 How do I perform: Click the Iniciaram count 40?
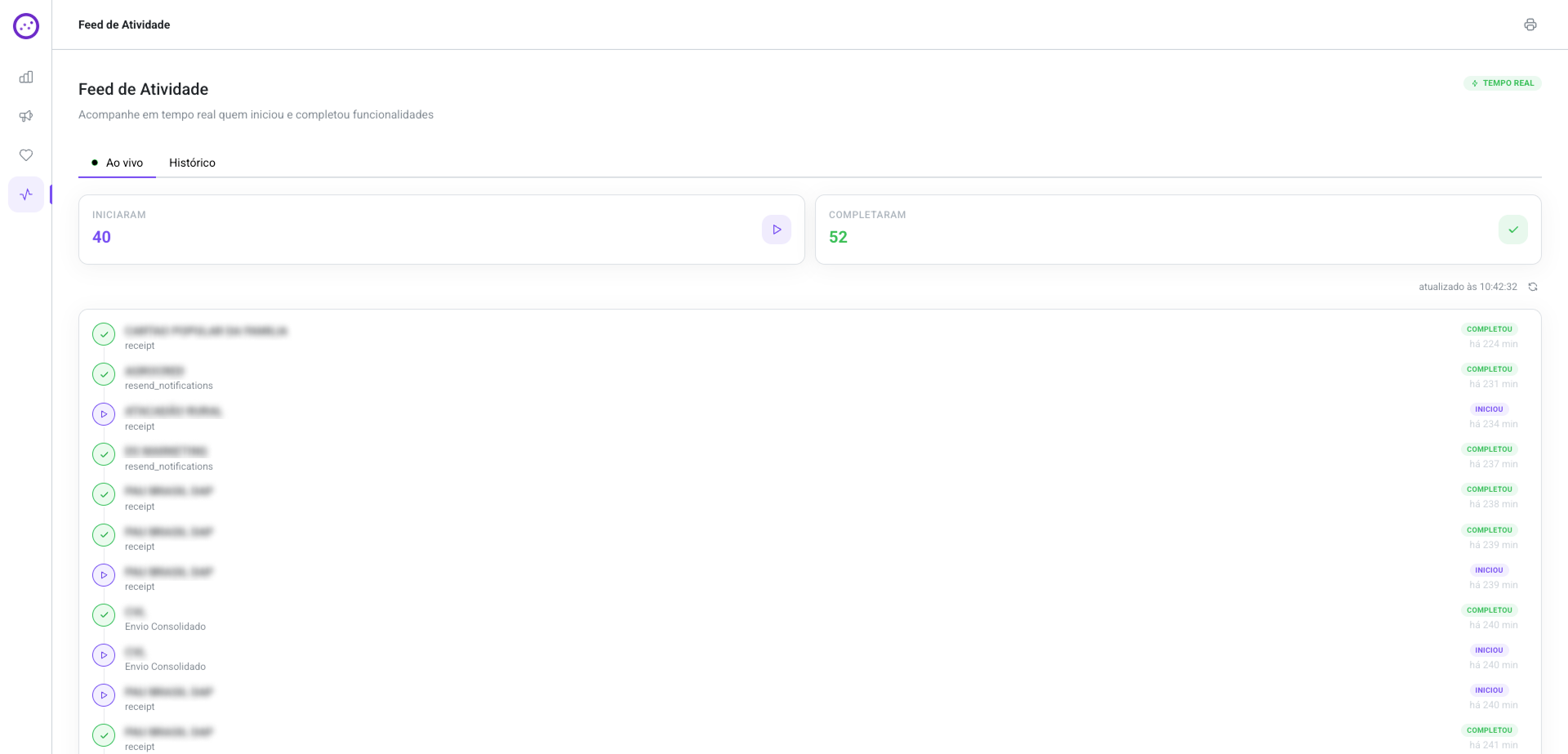[101, 237]
